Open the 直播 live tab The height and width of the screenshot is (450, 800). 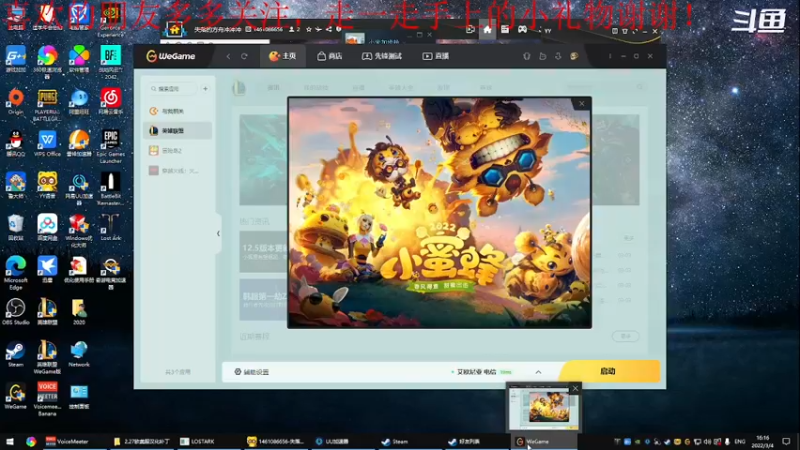point(436,56)
